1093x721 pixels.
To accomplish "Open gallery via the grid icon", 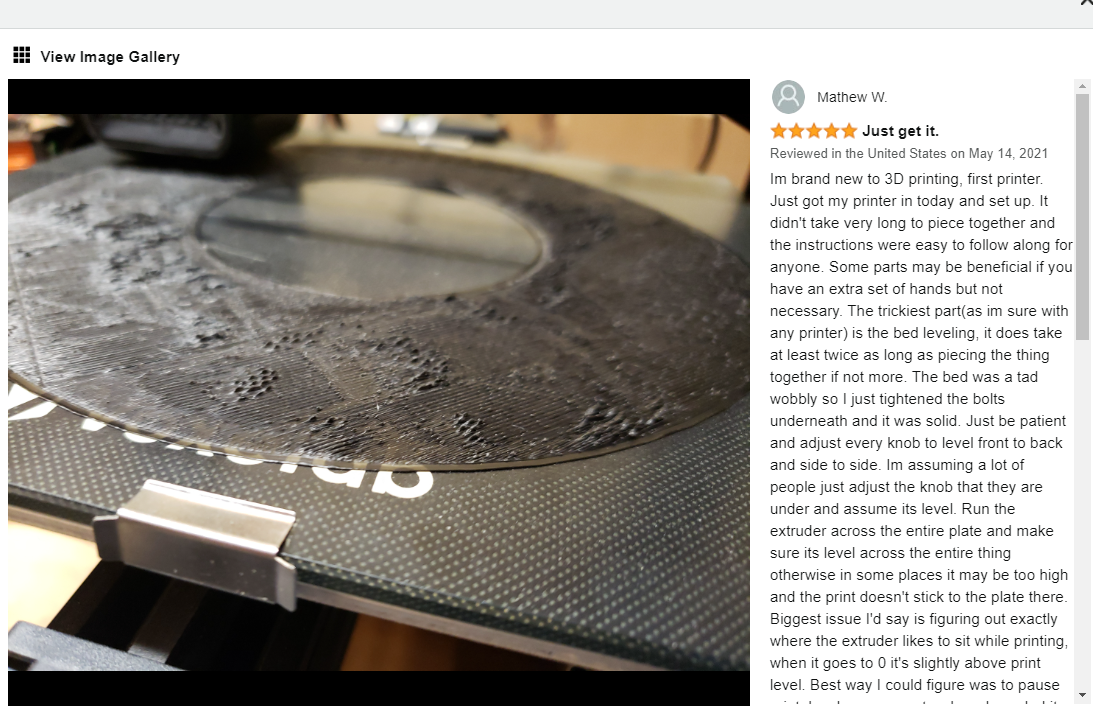I will coord(22,55).
